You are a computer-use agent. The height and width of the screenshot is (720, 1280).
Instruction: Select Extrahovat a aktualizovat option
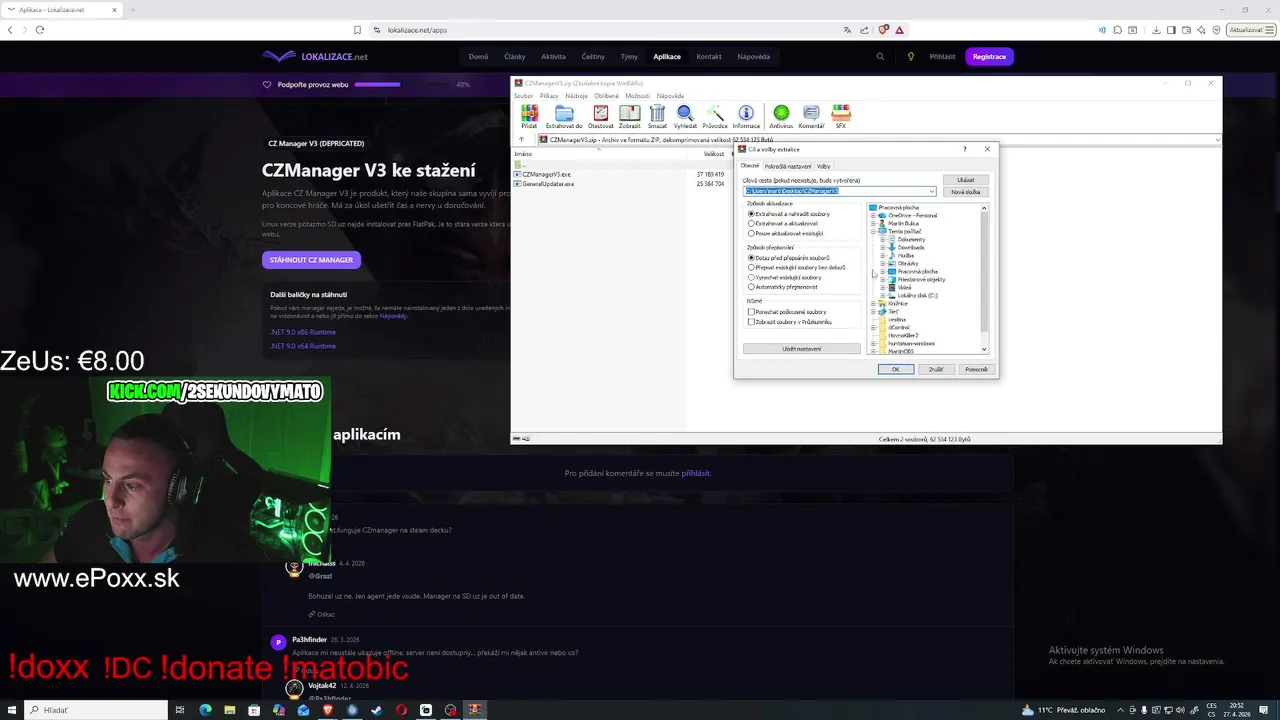pos(784,224)
